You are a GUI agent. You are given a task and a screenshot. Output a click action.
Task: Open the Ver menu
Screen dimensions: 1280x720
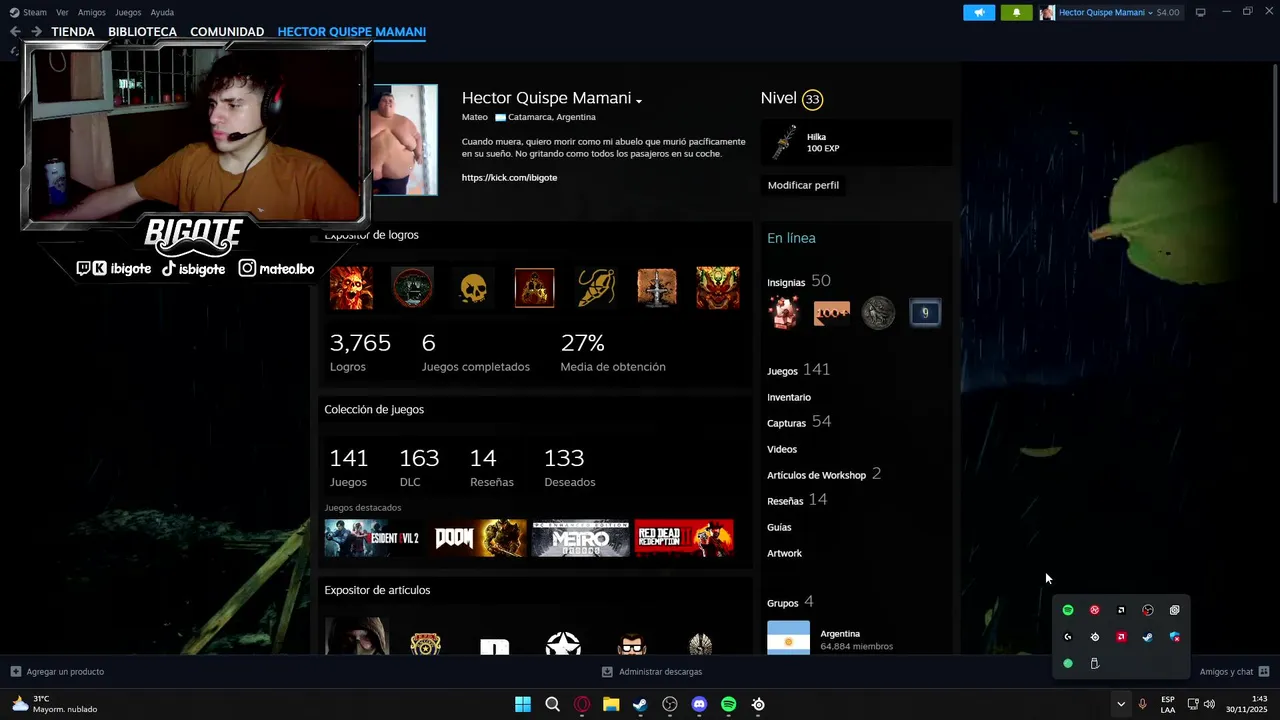(62, 12)
